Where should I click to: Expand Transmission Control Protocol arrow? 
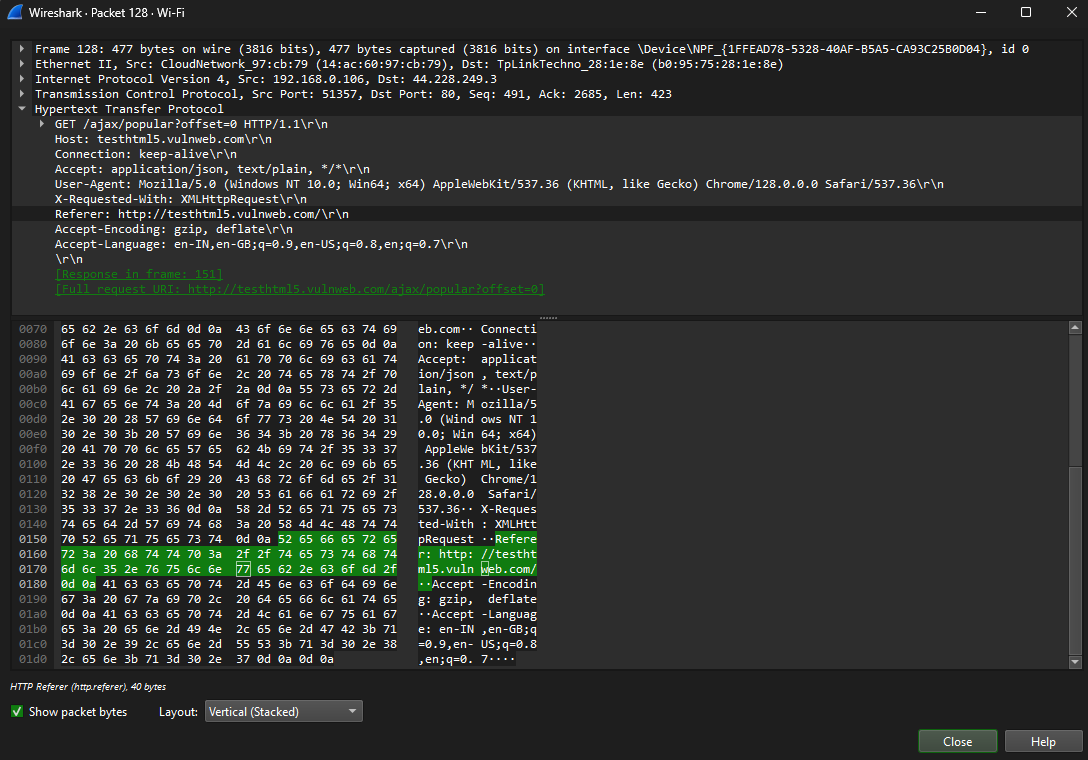(22, 94)
